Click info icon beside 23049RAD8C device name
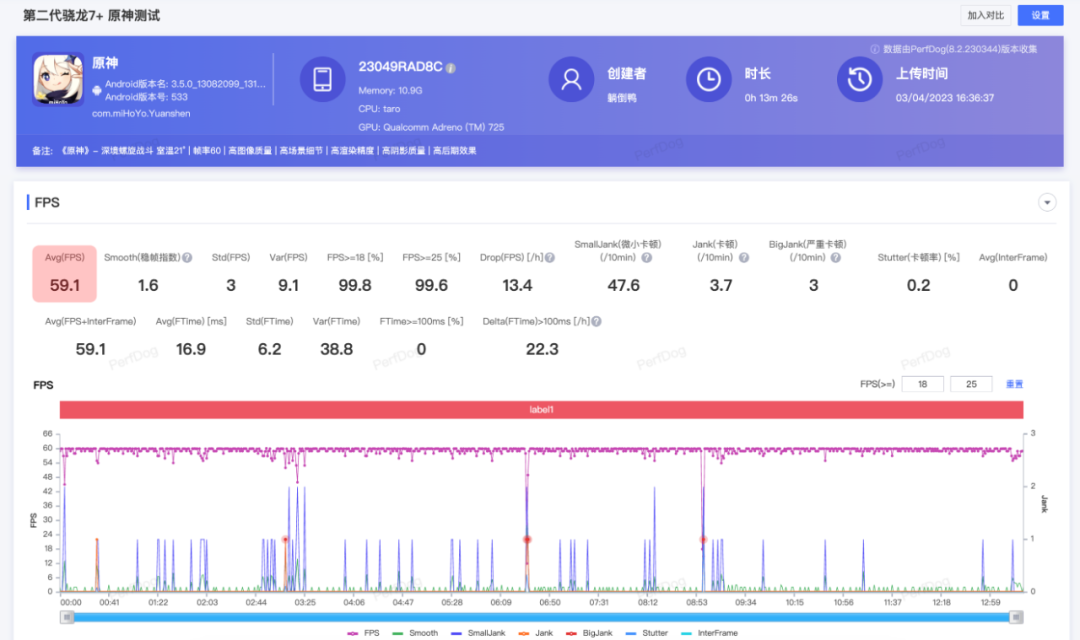Screen dimensions: 1080x640 (x=451, y=67)
